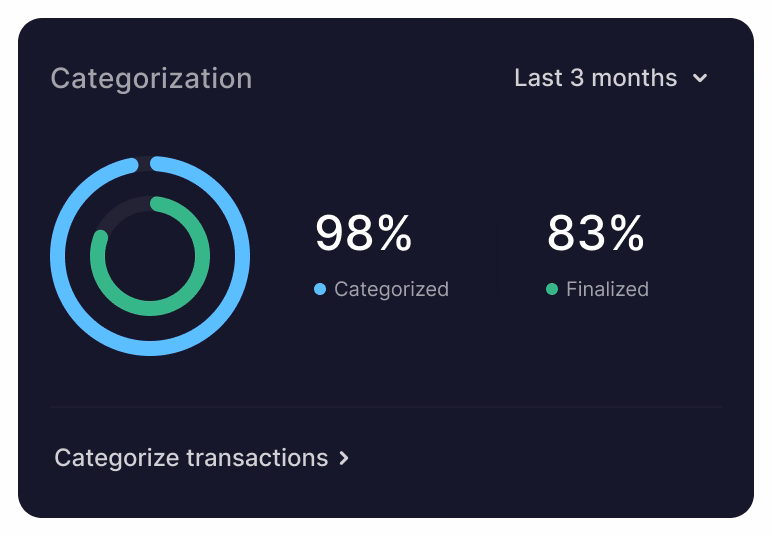Click the center of the donut chart

[150, 256]
